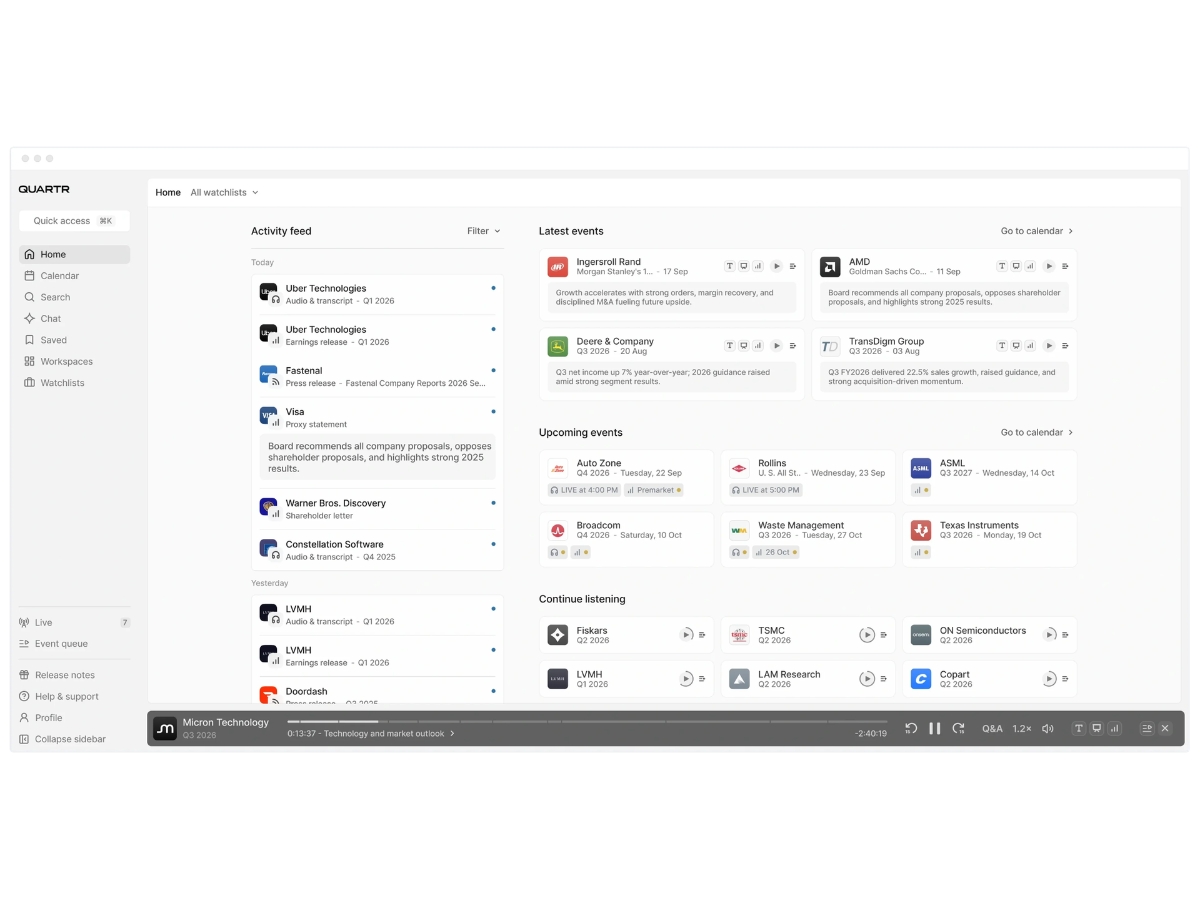Screen dimensions: 1200x900
Task: Open Chat in the sidebar
Action: pos(74,319)
